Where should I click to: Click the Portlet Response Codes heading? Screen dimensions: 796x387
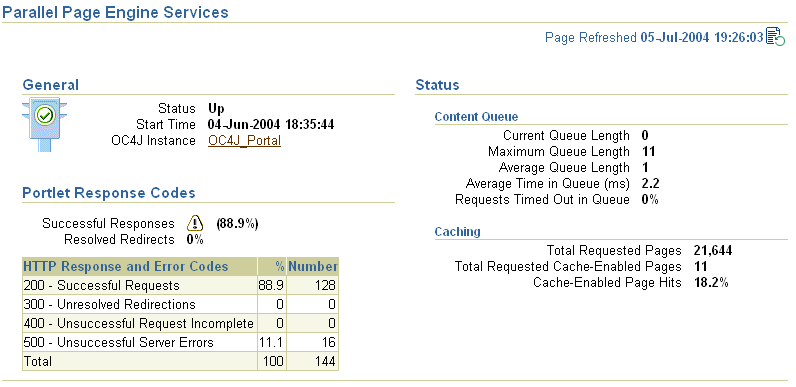point(109,193)
